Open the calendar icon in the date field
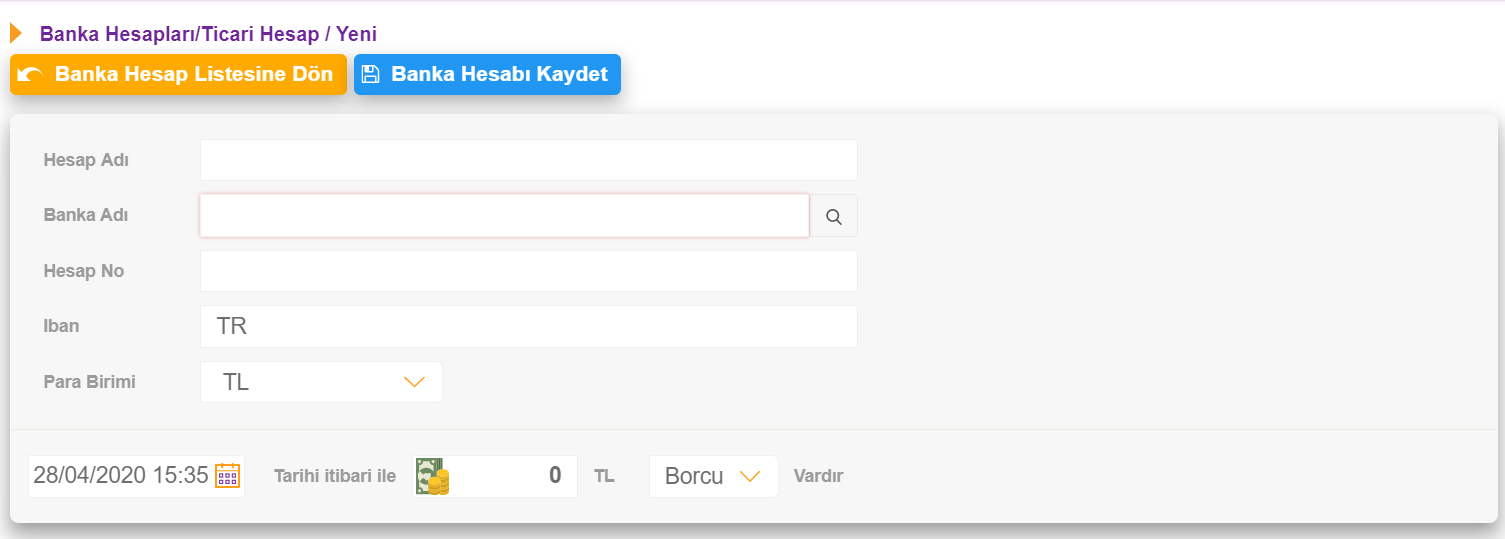 pyautogui.click(x=228, y=475)
